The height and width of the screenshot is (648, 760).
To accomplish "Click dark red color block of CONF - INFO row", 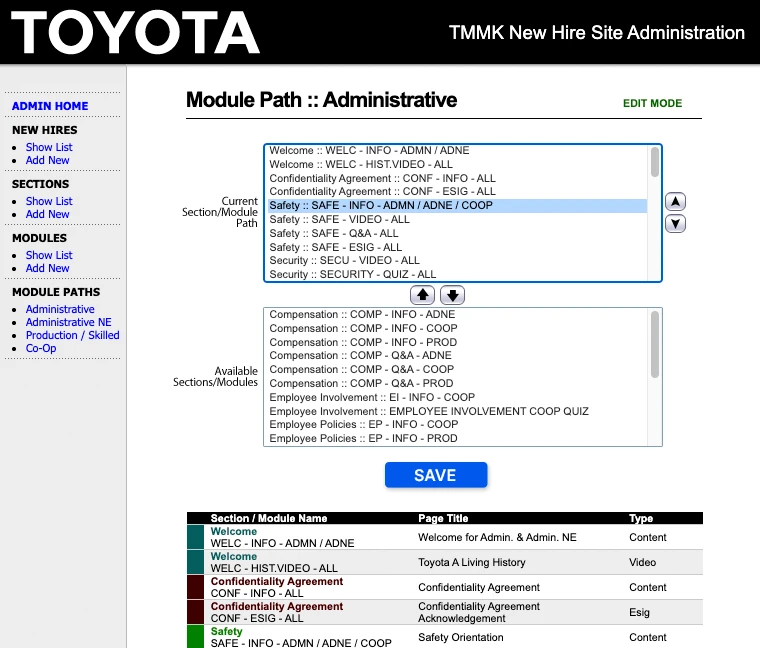I will 195,587.
